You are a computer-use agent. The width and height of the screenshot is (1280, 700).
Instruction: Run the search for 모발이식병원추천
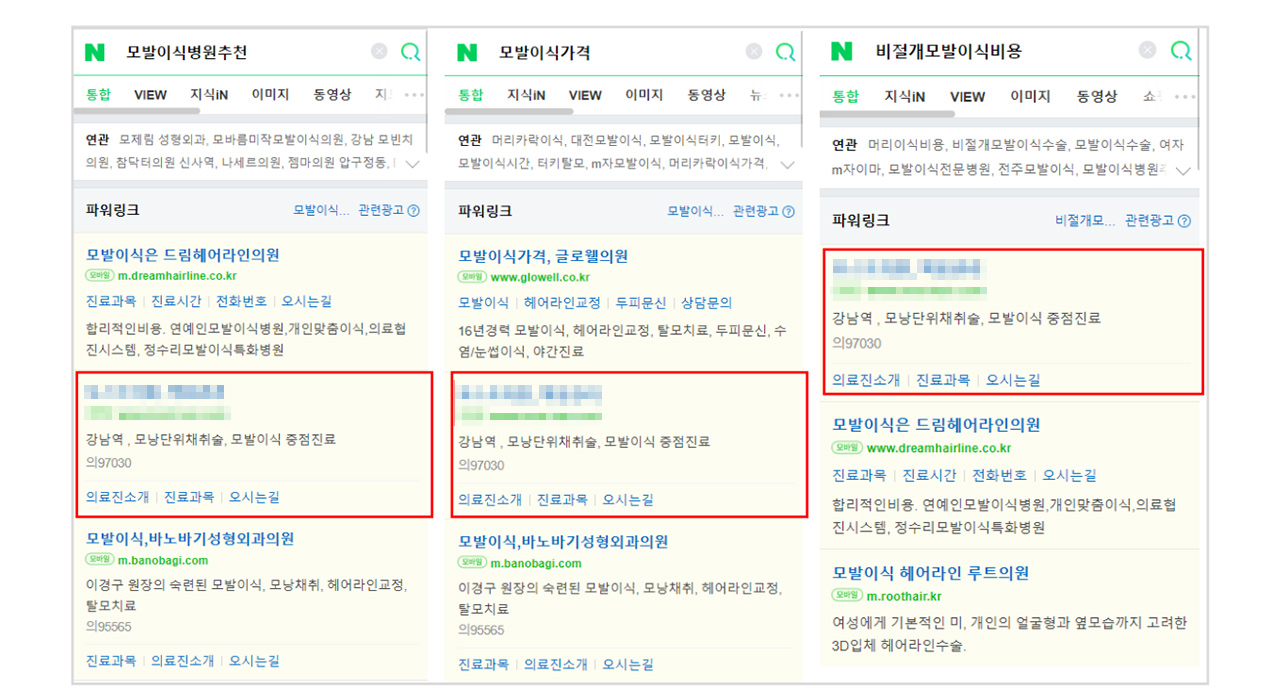coord(410,53)
